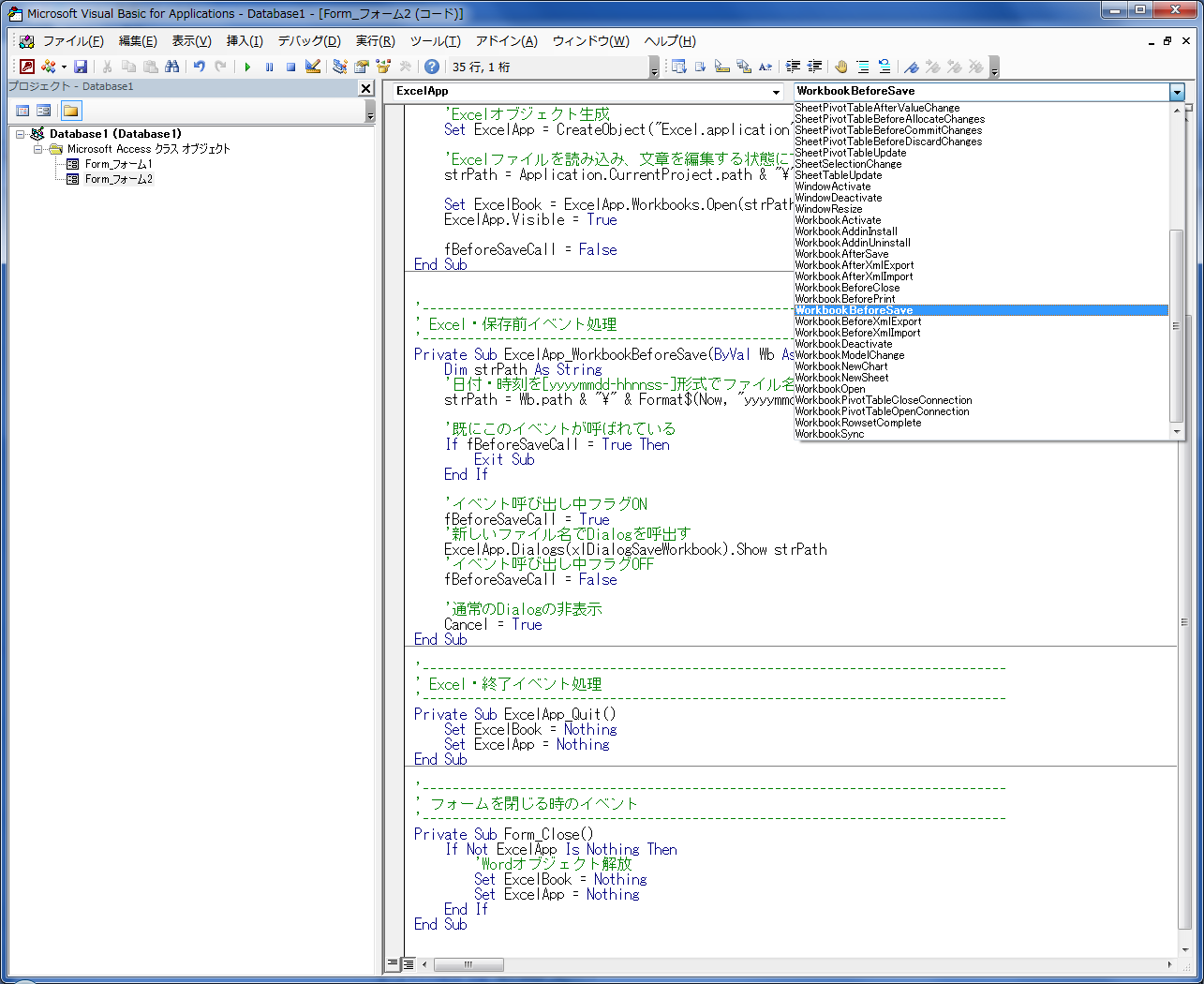Viewport: 1204px width, 984px height.
Task: Close the procedure dropdown via its arrow
Action: [1177, 92]
